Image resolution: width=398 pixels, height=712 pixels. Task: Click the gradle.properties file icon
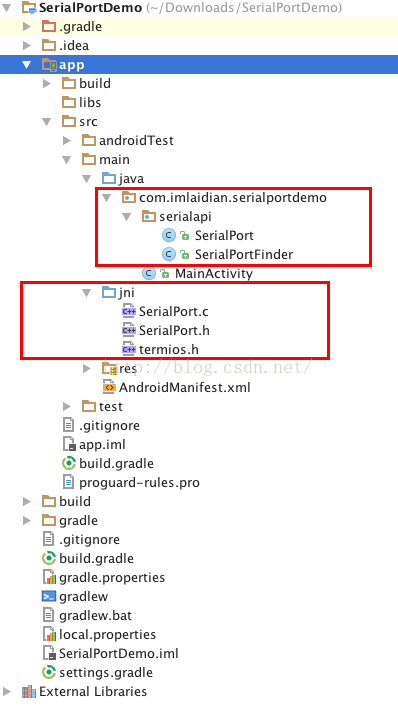(49, 578)
